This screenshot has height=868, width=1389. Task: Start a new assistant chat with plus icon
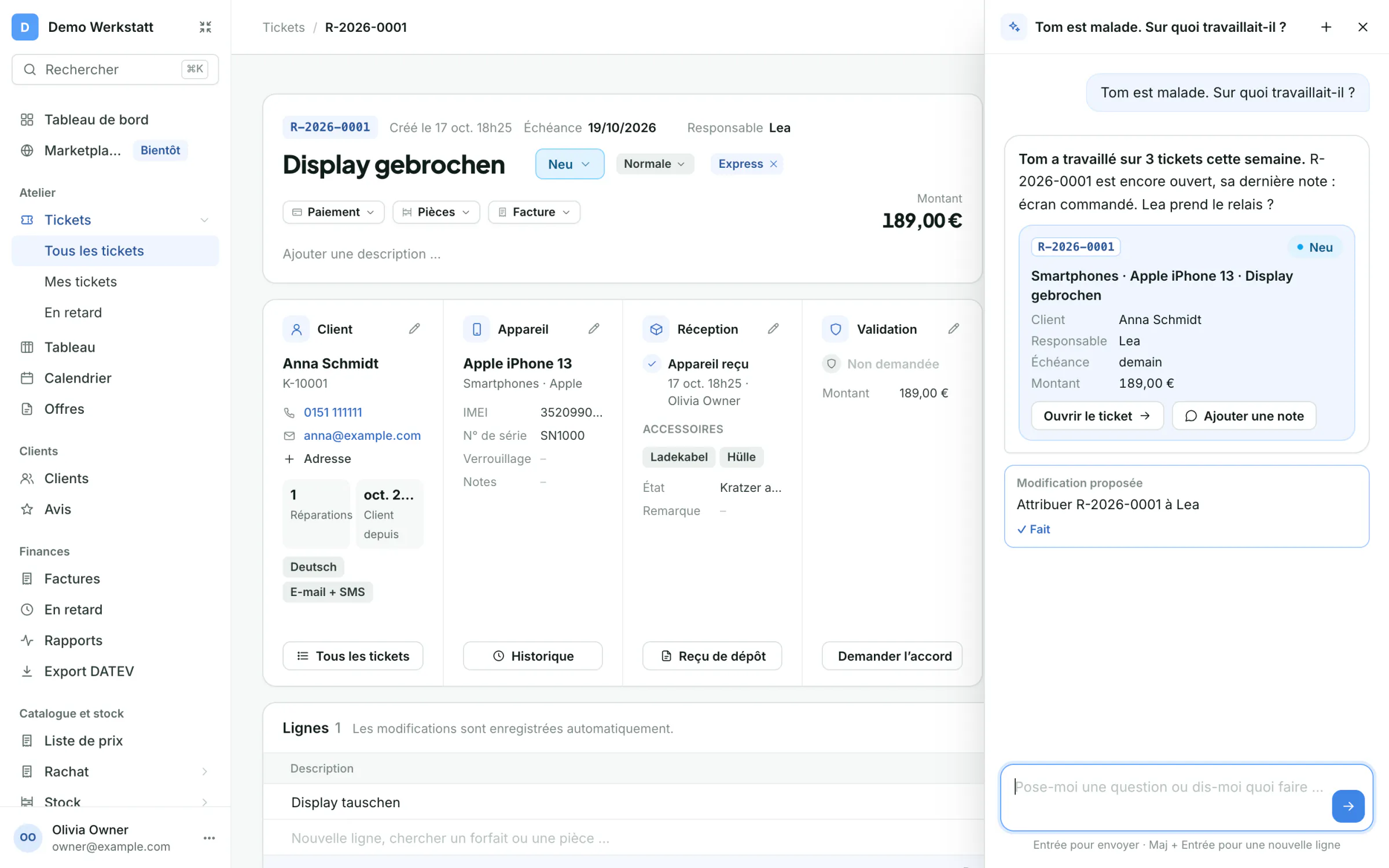coord(1326,27)
